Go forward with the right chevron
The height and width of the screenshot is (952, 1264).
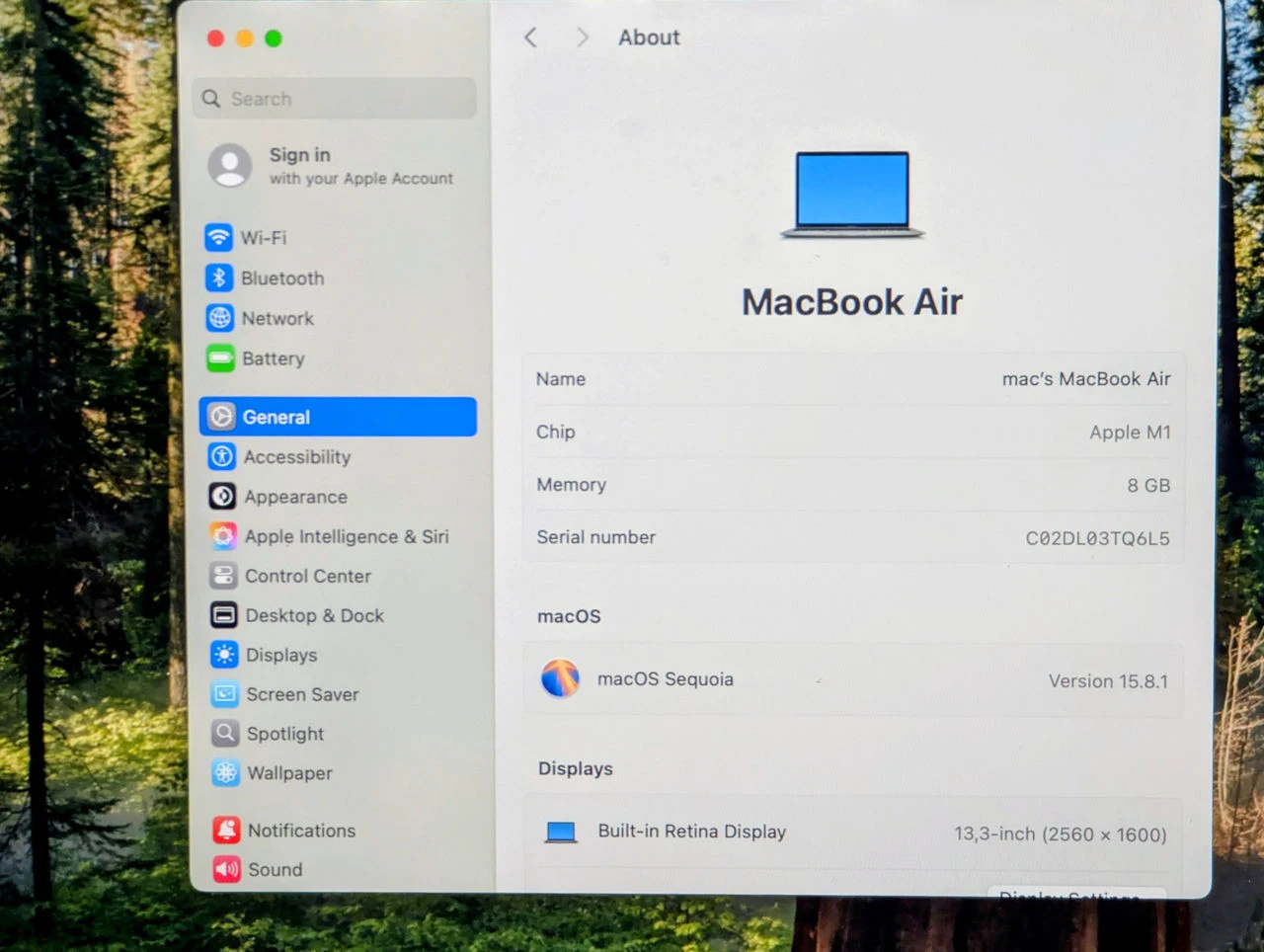pos(583,38)
